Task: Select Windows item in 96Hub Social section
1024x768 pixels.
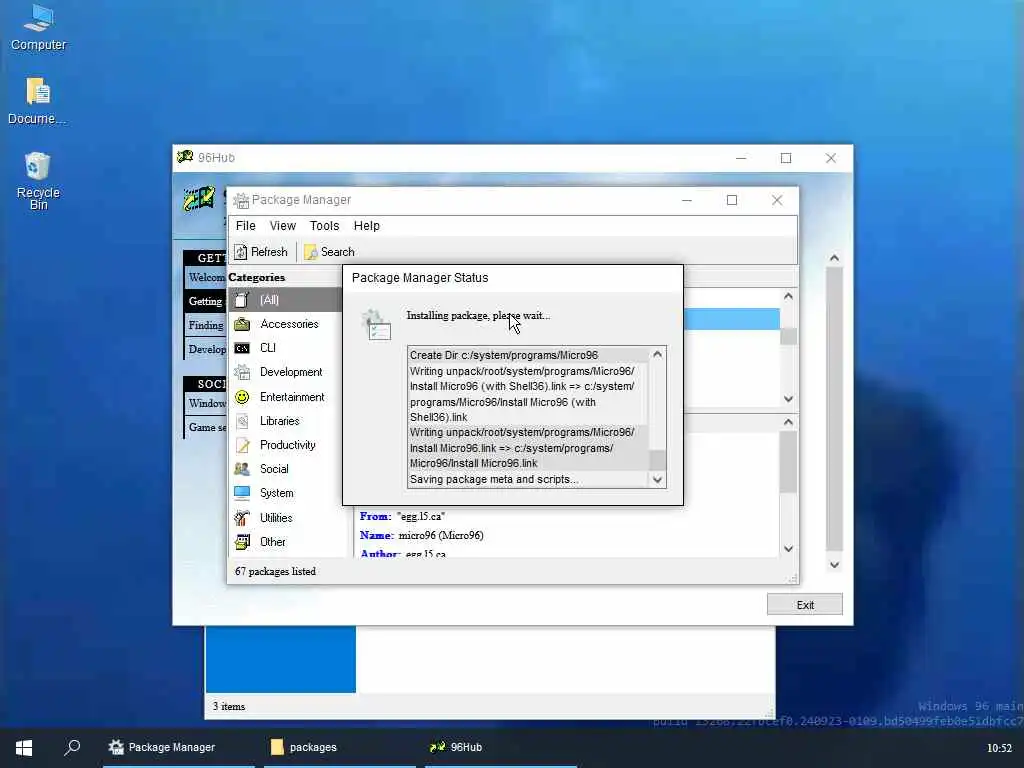Action: [x=206, y=403]
